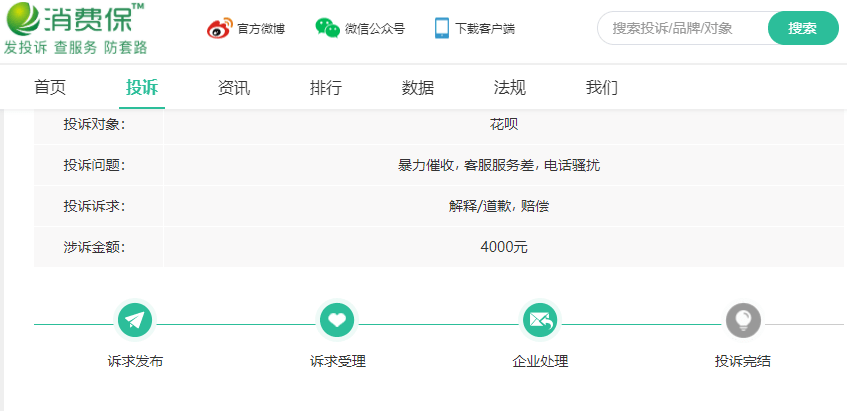Click the 企业处理 step label
Image resolution: width=847 pixels, height=411 pixels.
(x=540, y=361)
